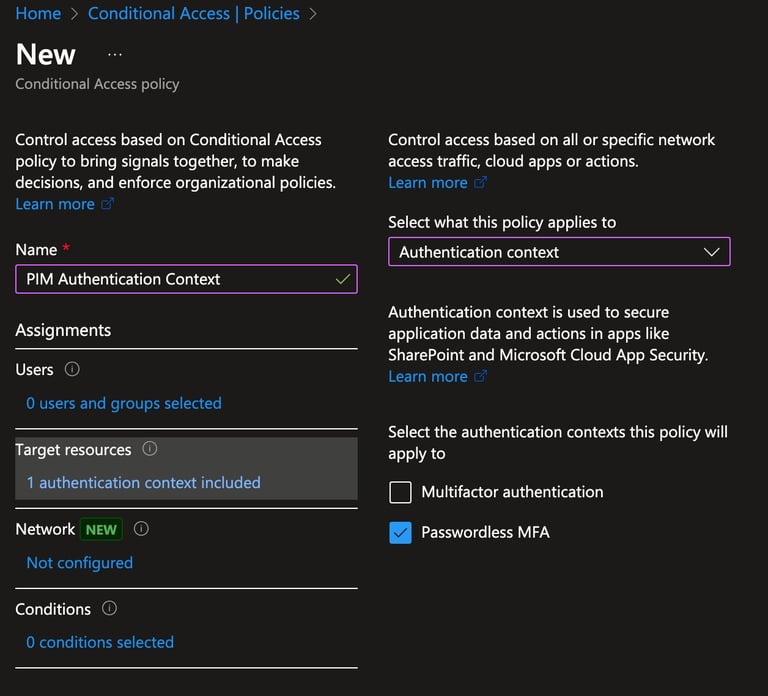The height and width of the screenshot is (696, 768).
Task: Click Not configured under Network
Action: pyautogui.click(x=79, y=563)
